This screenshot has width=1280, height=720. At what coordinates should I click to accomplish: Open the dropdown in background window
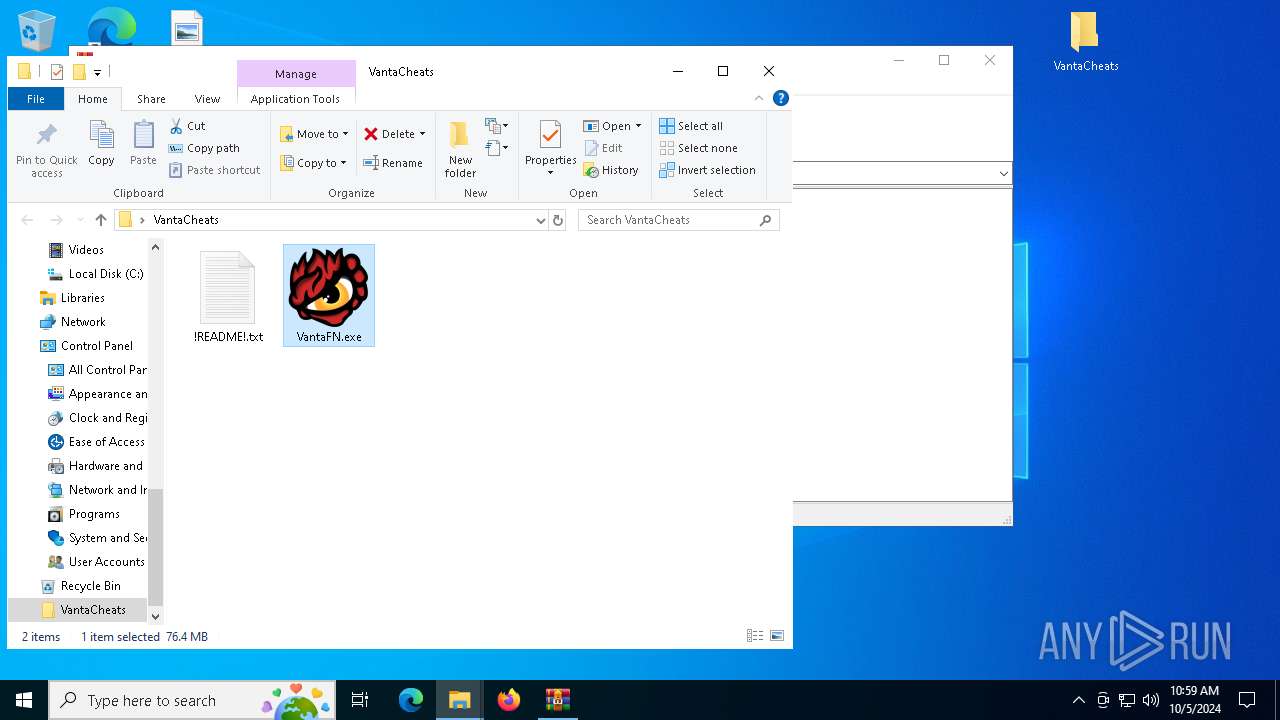1003,174
